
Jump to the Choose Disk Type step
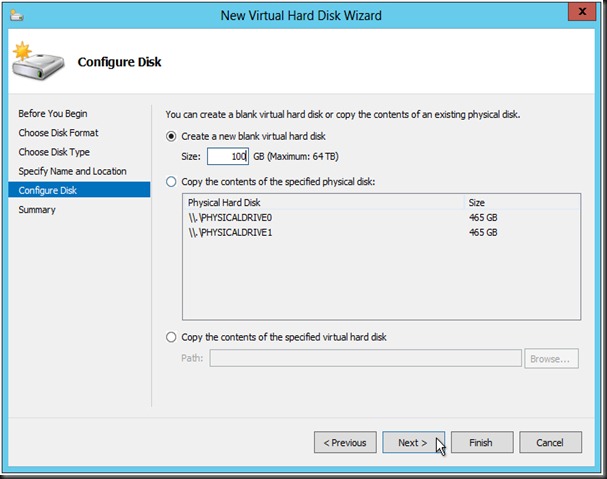54,152
